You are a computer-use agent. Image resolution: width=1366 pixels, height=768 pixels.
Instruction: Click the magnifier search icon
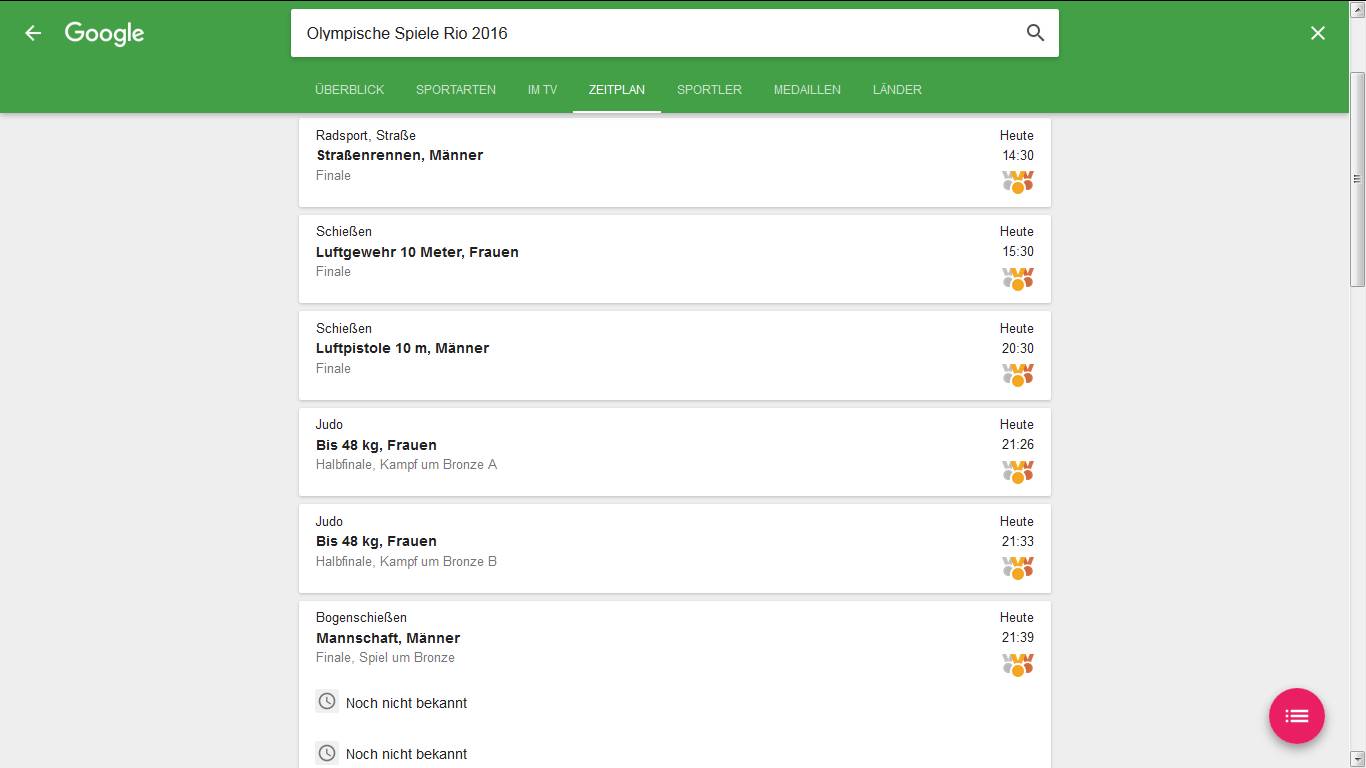[x=1035, y=33]
